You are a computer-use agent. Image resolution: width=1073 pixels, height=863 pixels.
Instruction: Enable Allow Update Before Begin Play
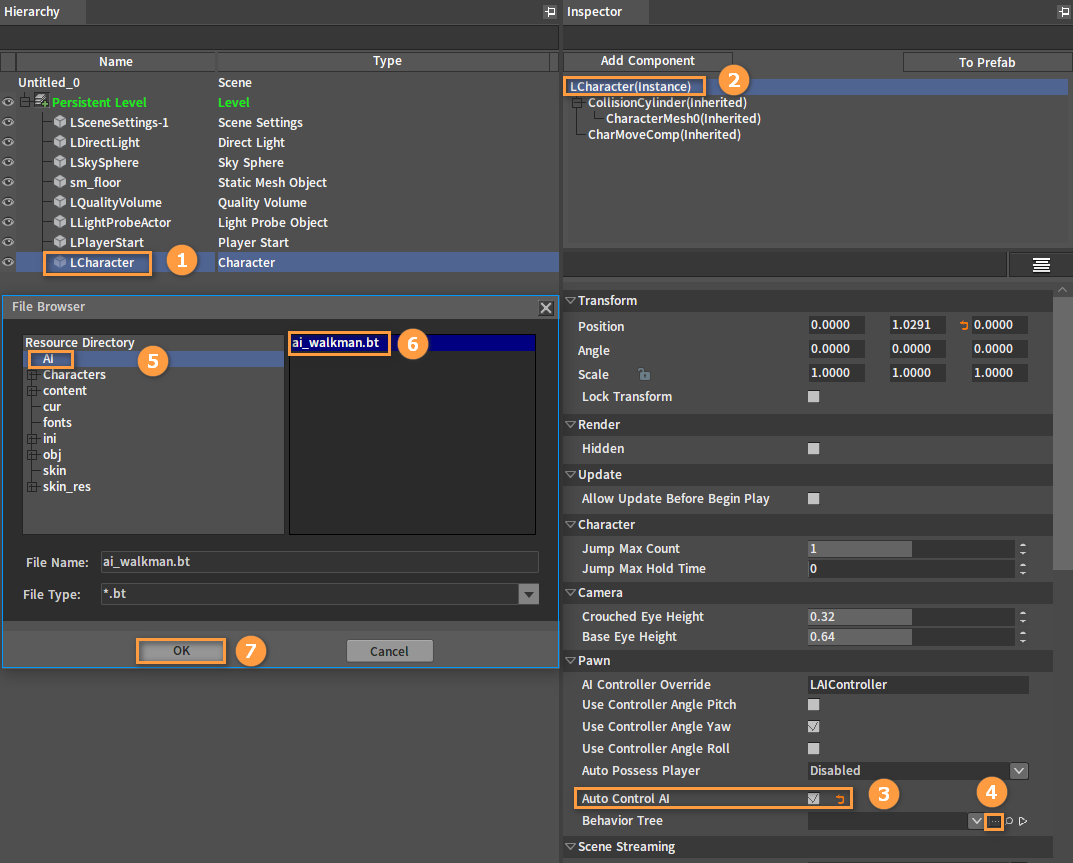pos(814,498)
